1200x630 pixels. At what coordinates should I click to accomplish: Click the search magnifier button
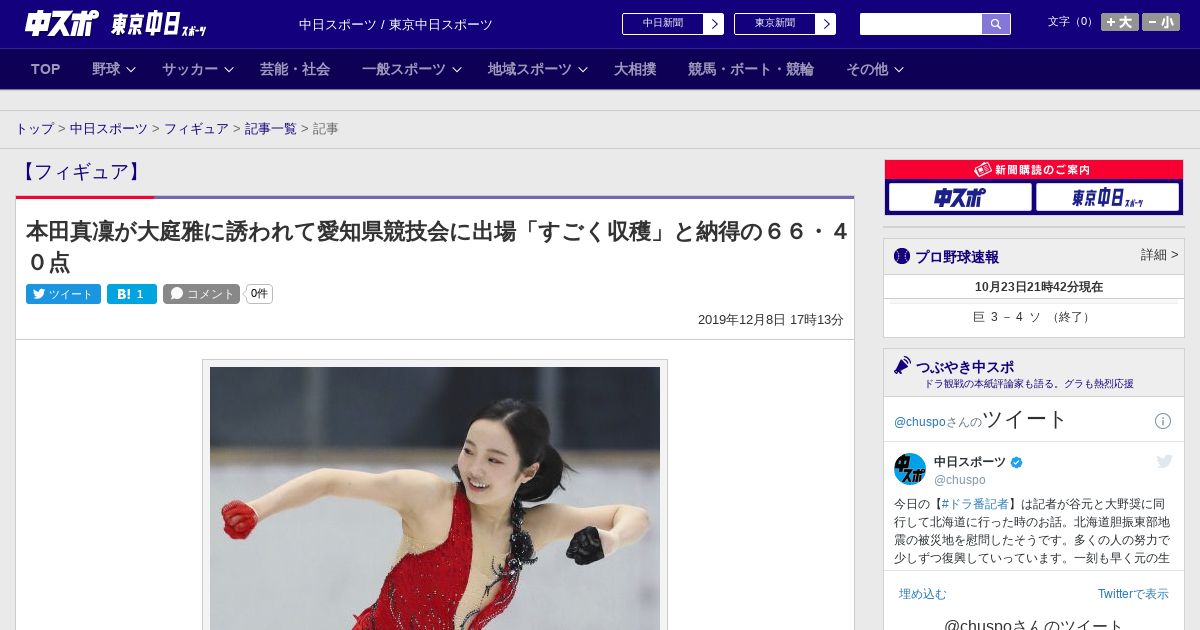996,24
